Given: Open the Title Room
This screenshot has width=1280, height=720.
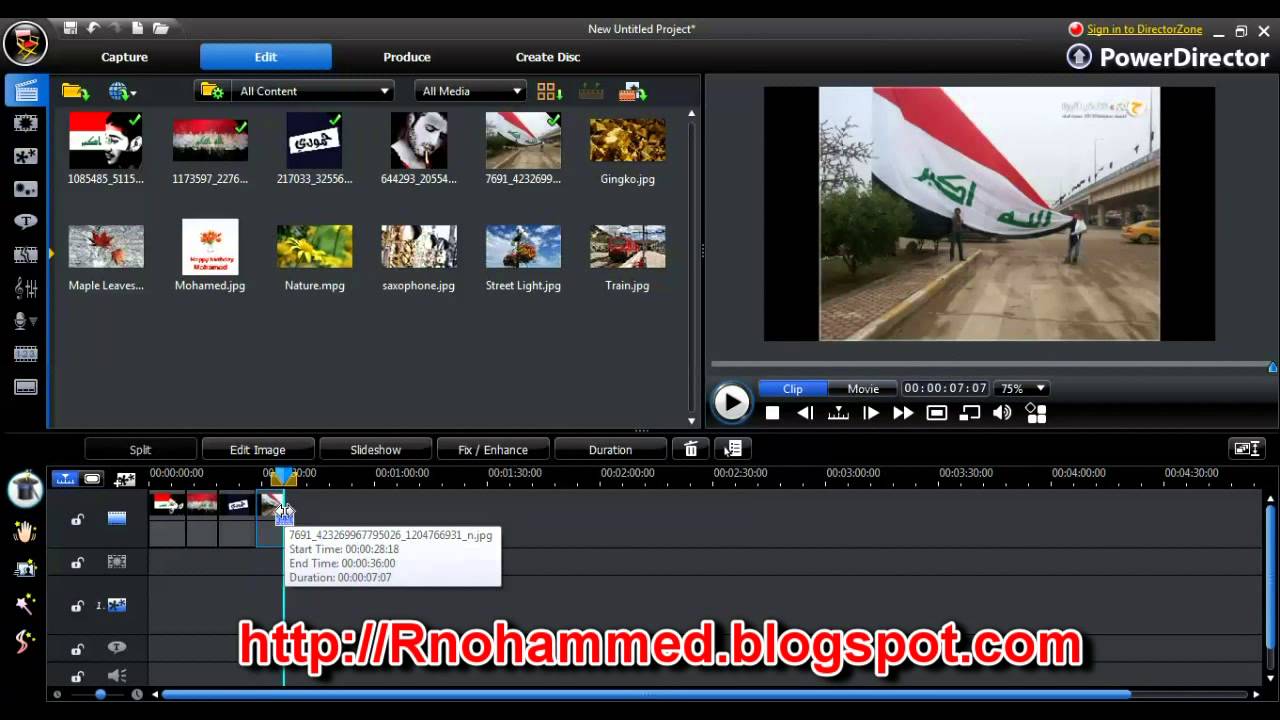Looking at the screenshot, I should [26, 222].
